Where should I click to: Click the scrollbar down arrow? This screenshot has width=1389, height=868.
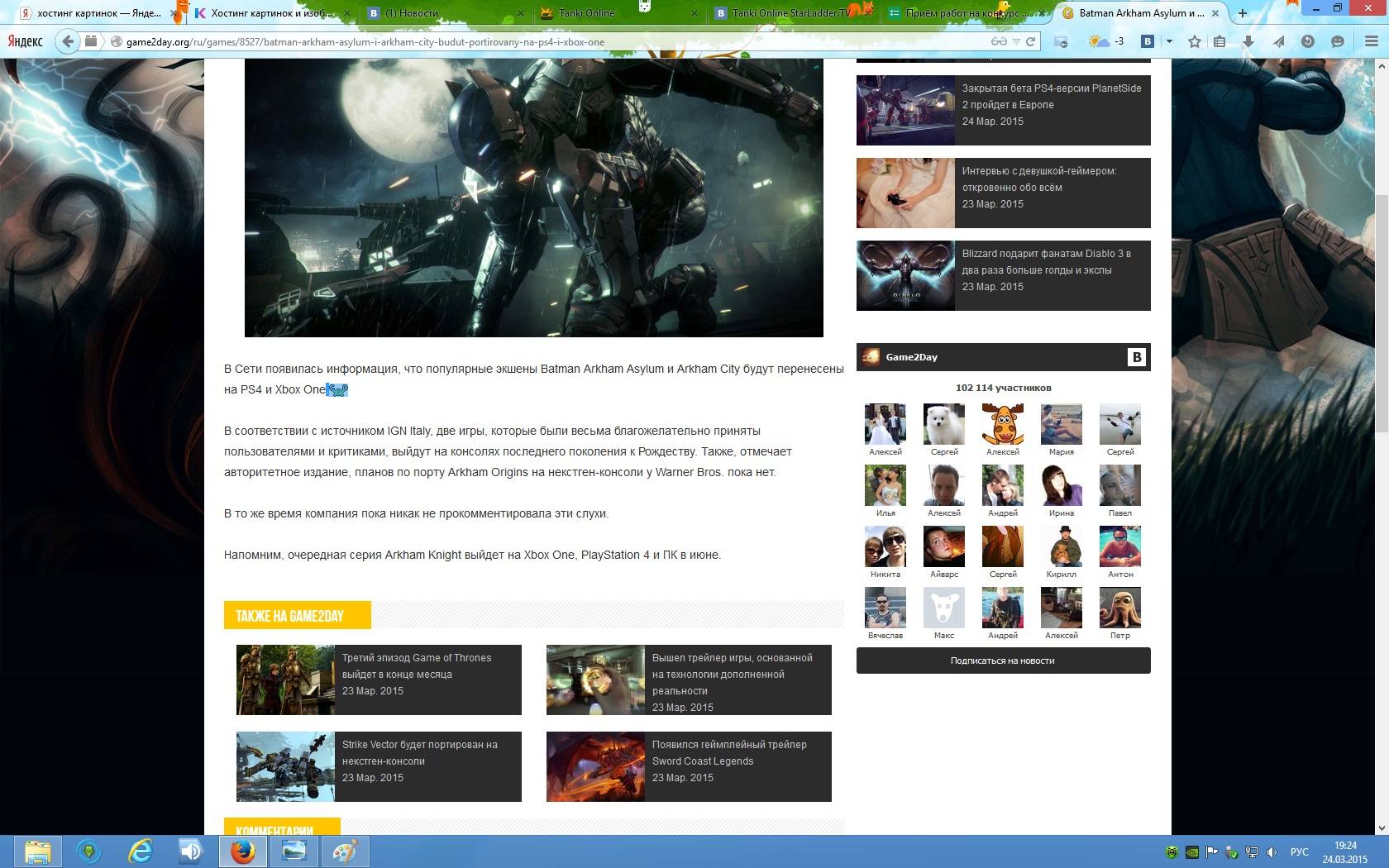click(x=1382, y=827)
